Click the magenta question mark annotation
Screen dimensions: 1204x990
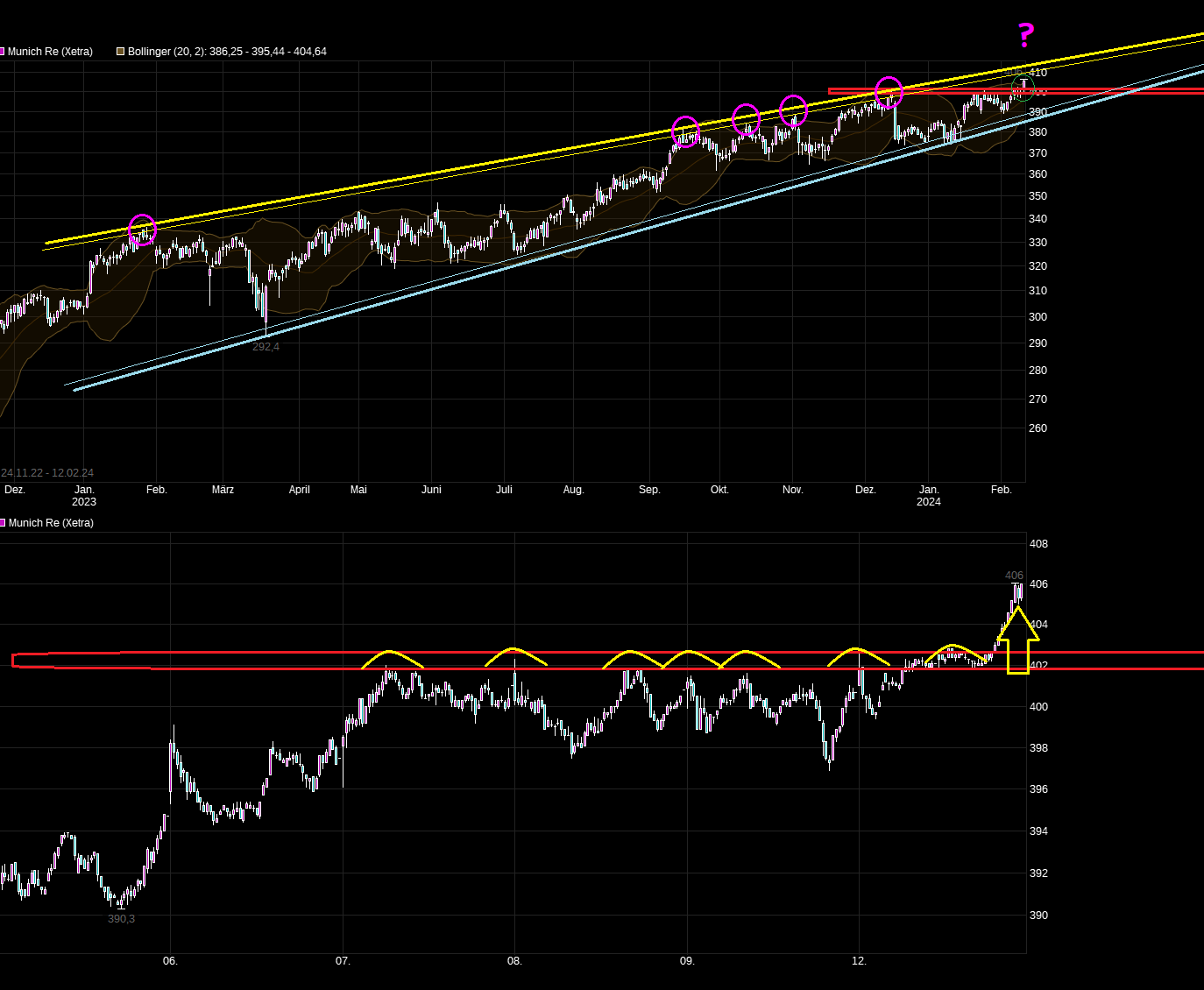coord(1023,35)
